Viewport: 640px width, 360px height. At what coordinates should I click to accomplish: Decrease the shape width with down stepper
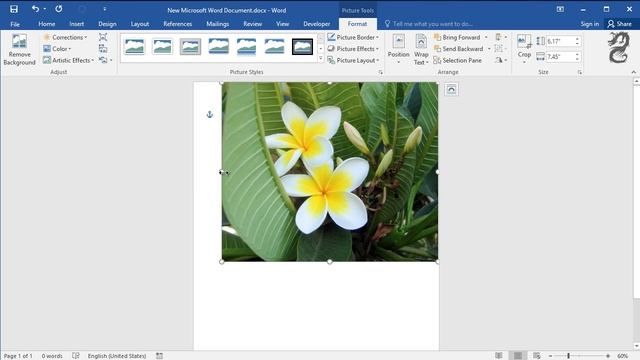577,59
